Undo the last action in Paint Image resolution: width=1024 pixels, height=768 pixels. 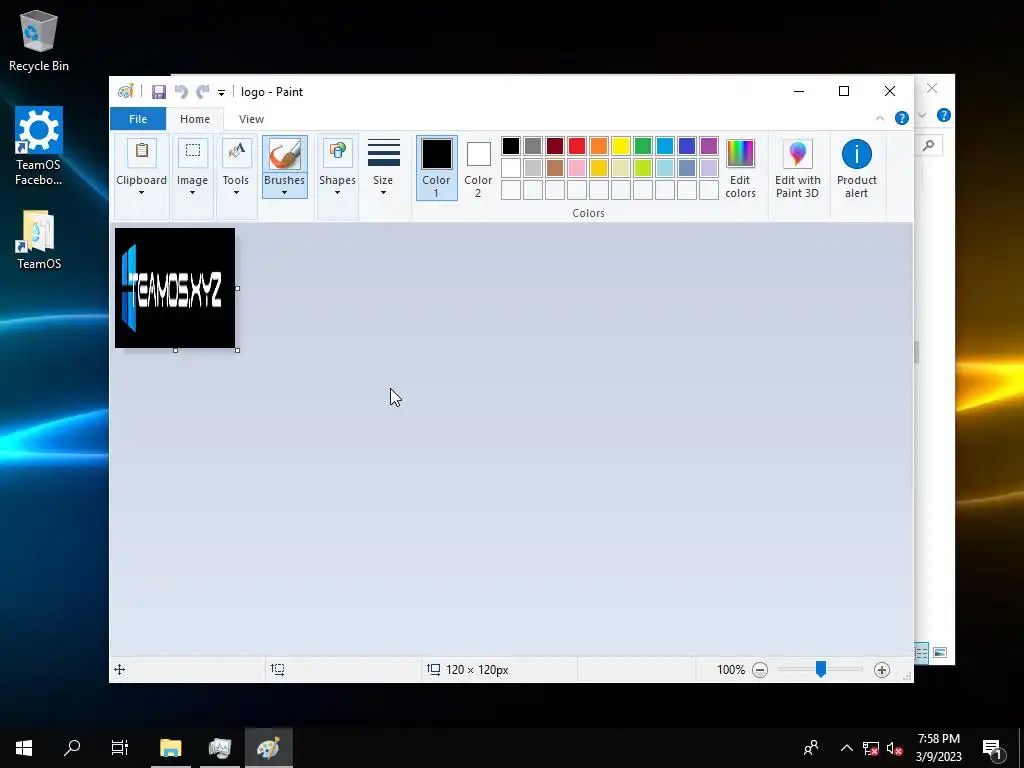pyautogui.click(x=181, y=92)
